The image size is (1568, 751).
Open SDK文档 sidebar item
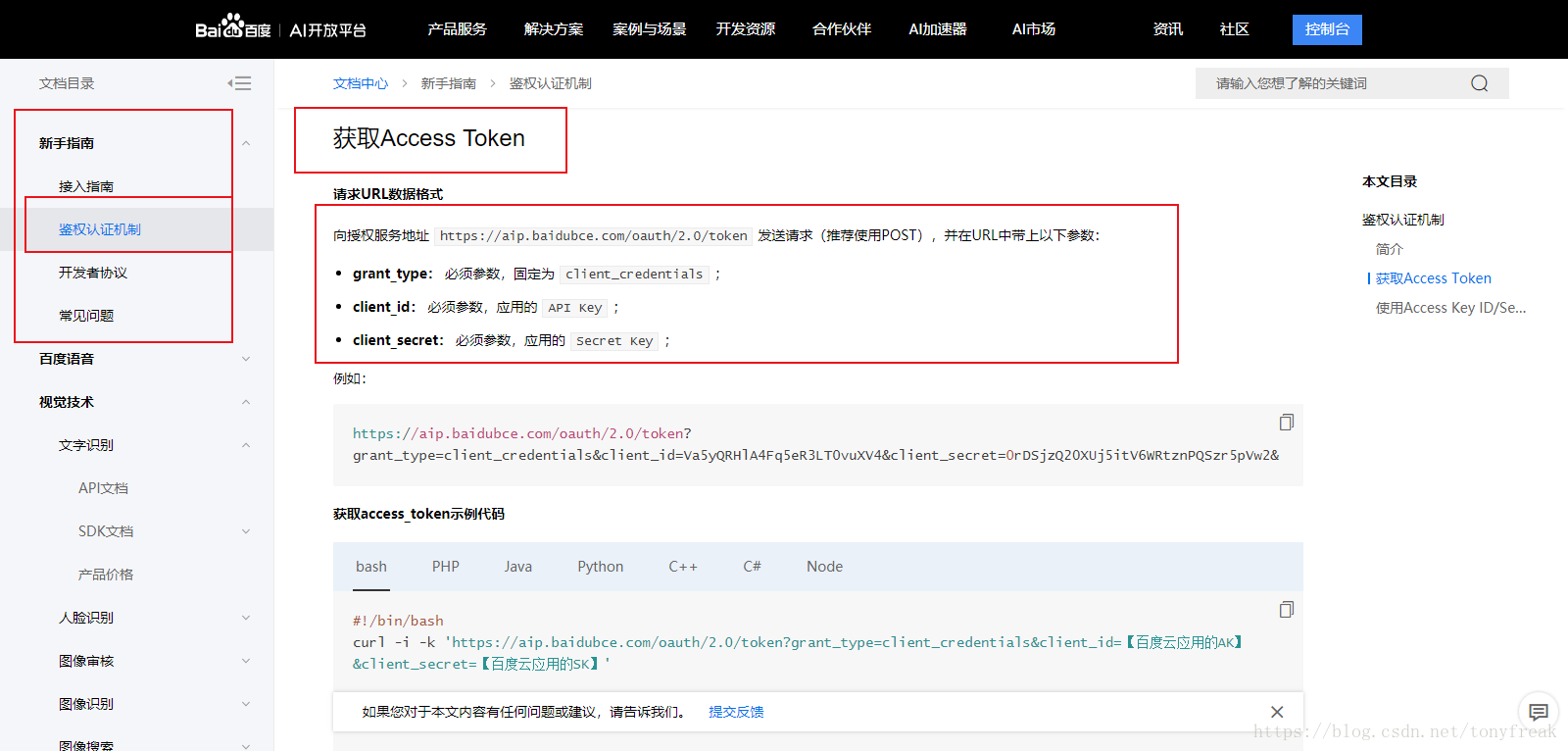click(106, 531)
